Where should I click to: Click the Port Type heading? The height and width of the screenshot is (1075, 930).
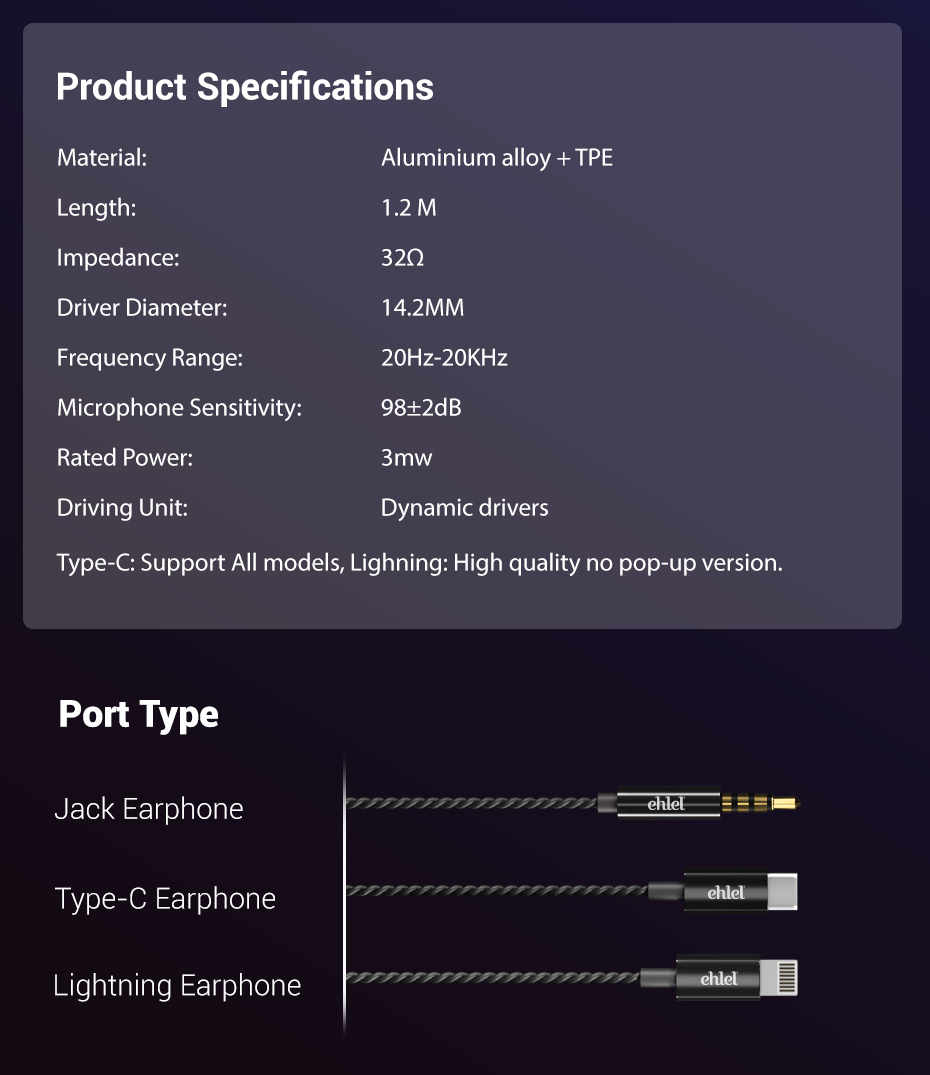139,714
